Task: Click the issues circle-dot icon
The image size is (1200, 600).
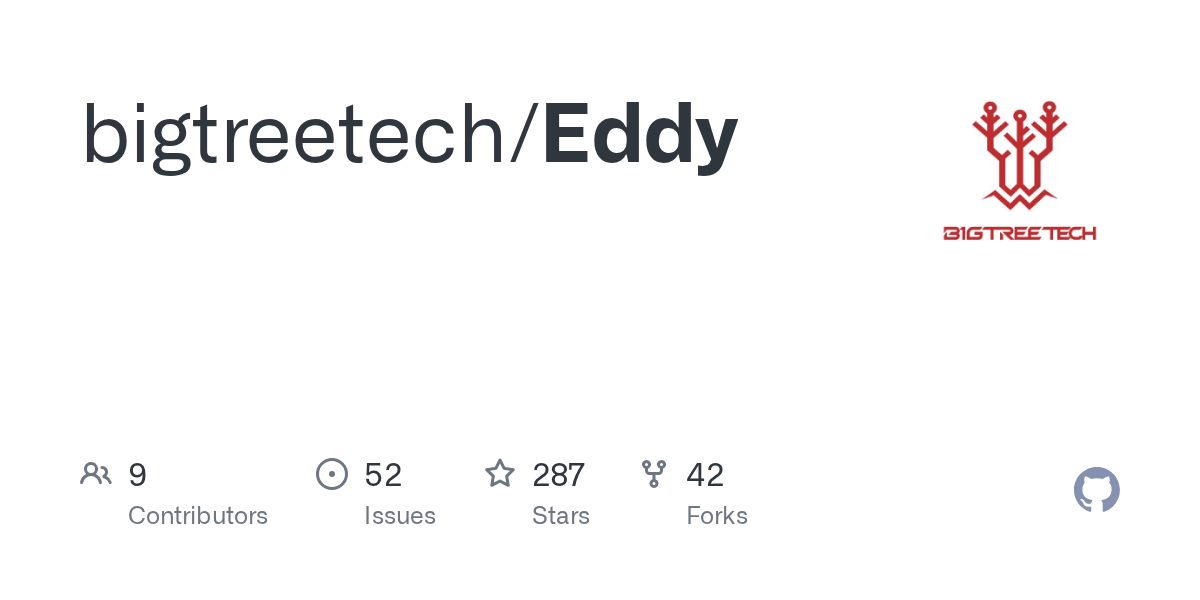Action: tap(332, 474)
